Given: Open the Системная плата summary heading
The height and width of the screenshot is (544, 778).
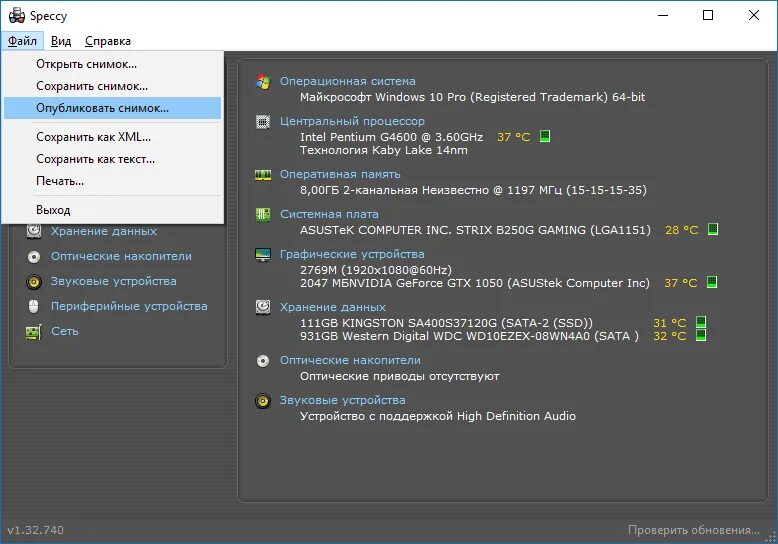Looking at the screenshot, I should 329,214.
